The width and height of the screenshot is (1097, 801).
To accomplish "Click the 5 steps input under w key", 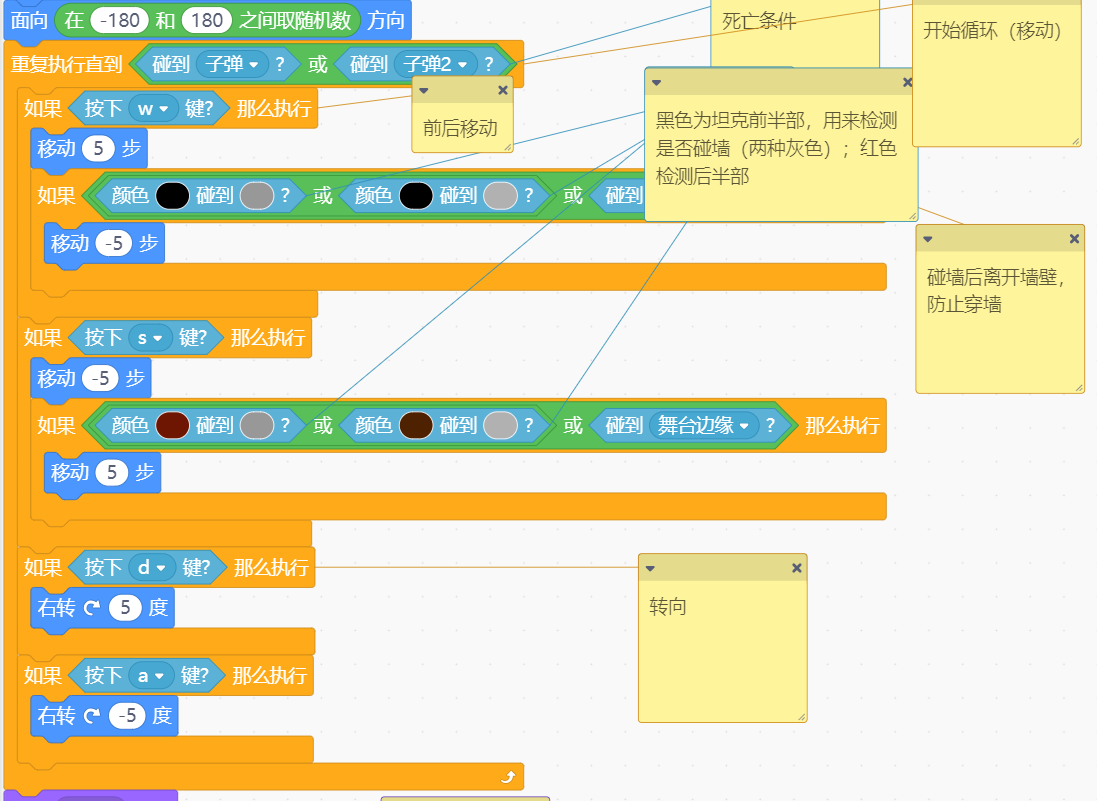I will tap(98, 148).
